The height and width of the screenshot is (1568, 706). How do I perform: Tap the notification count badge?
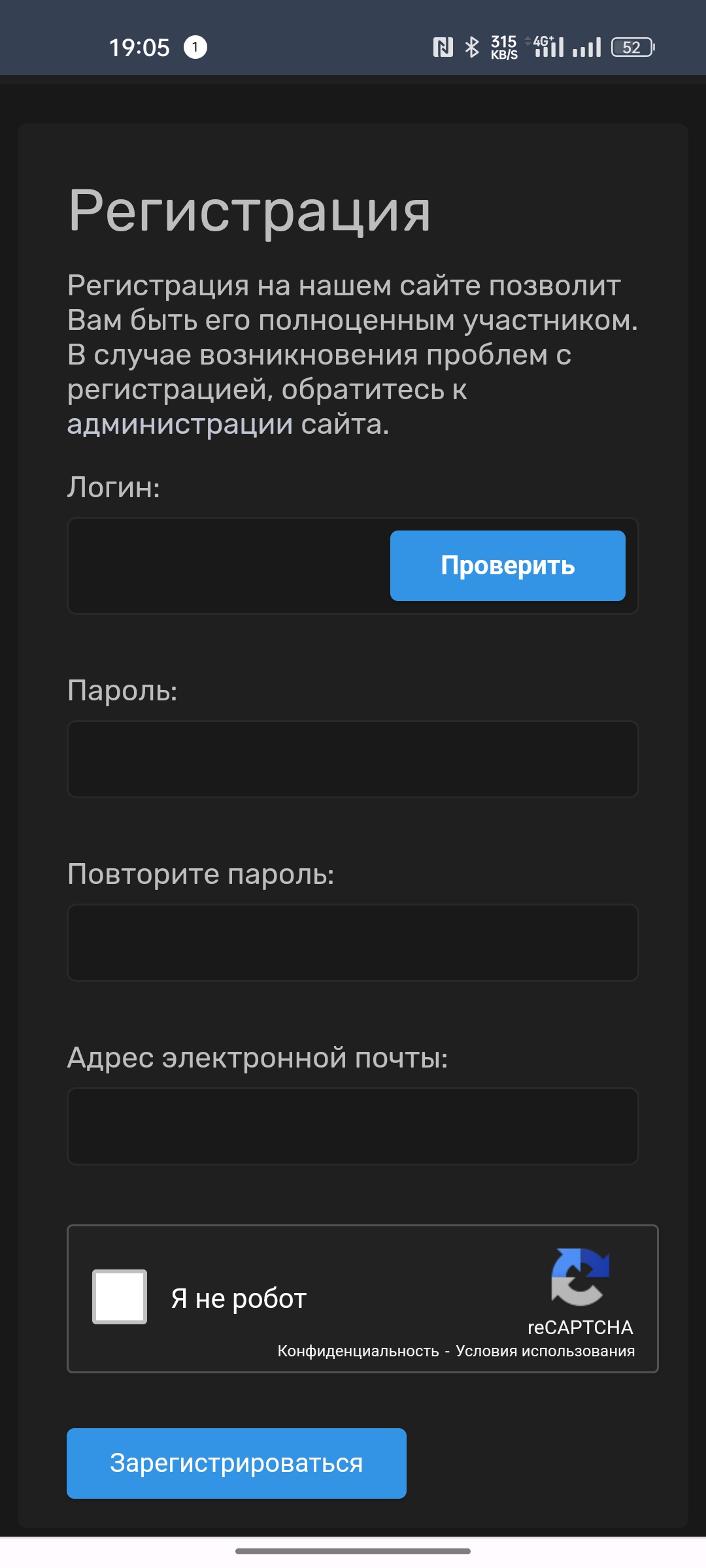coord(195,47)
